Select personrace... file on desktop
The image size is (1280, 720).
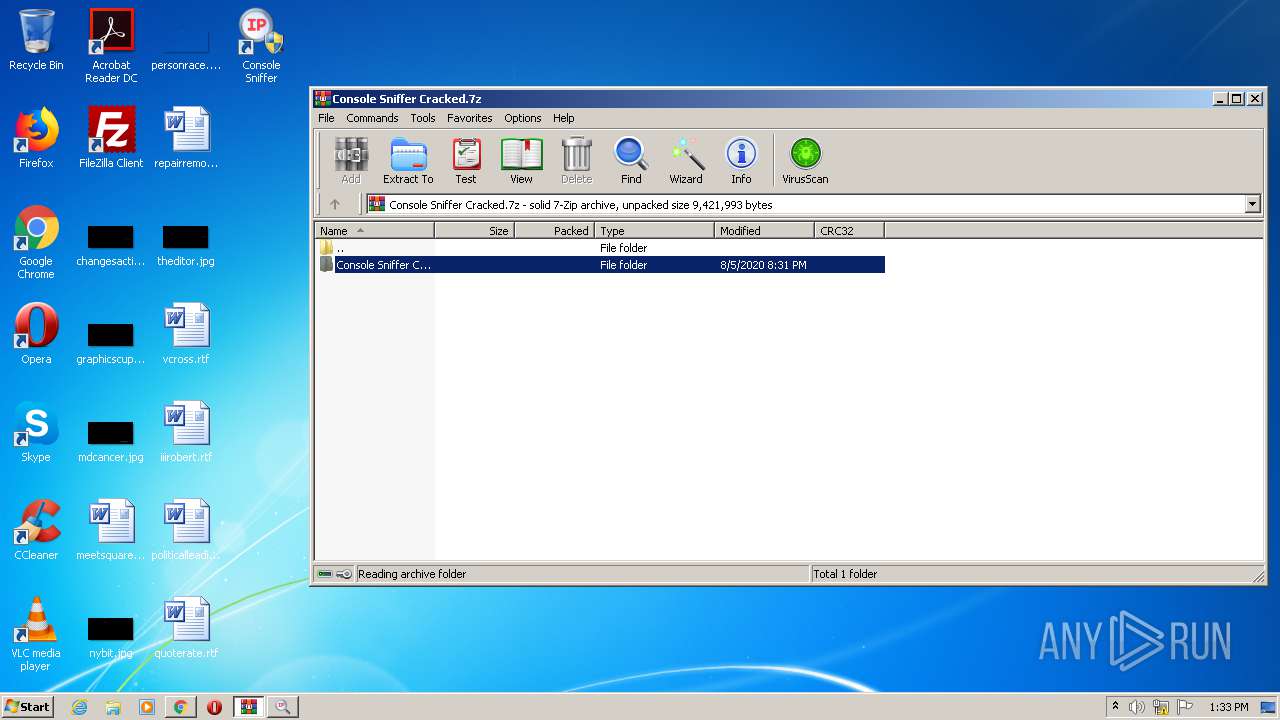point(186,50)
